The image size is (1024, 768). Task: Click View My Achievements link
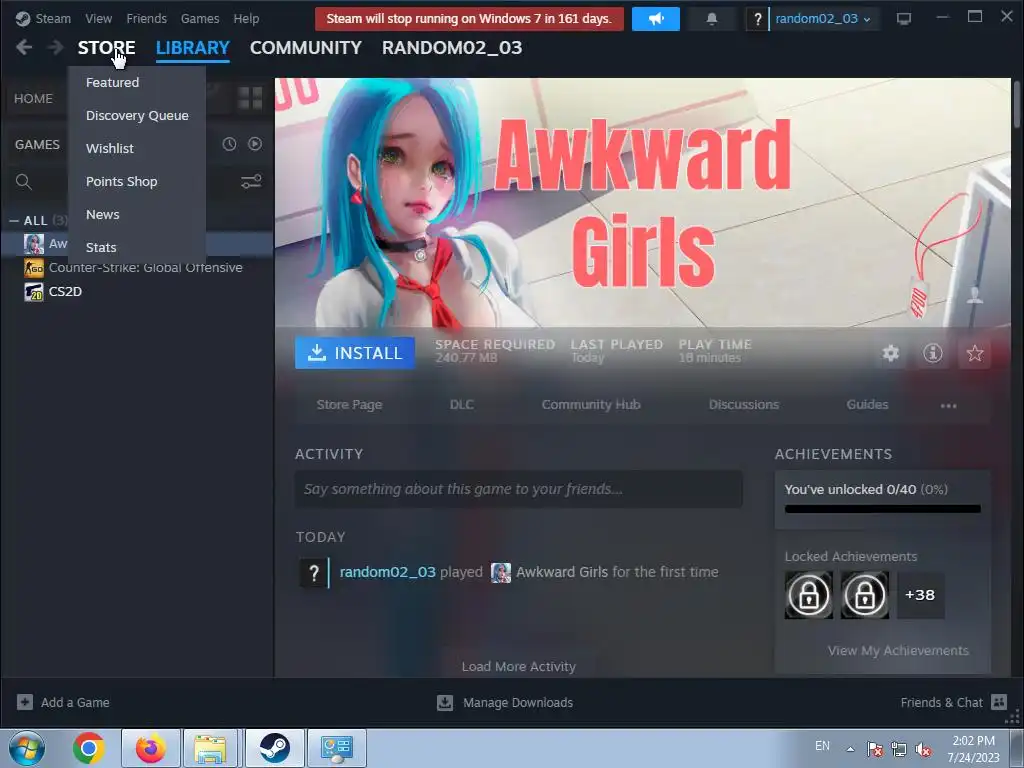[898, 650]
